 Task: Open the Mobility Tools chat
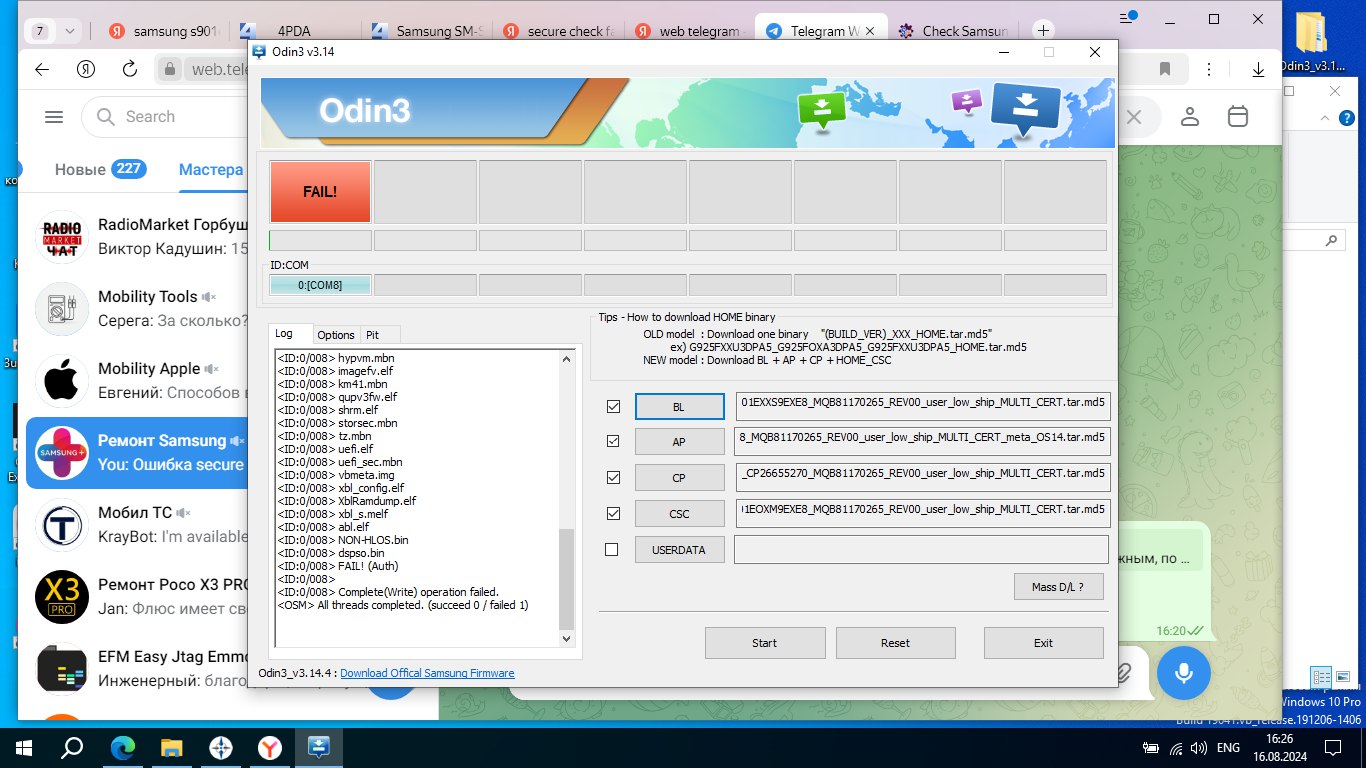[x=137, y=309]
